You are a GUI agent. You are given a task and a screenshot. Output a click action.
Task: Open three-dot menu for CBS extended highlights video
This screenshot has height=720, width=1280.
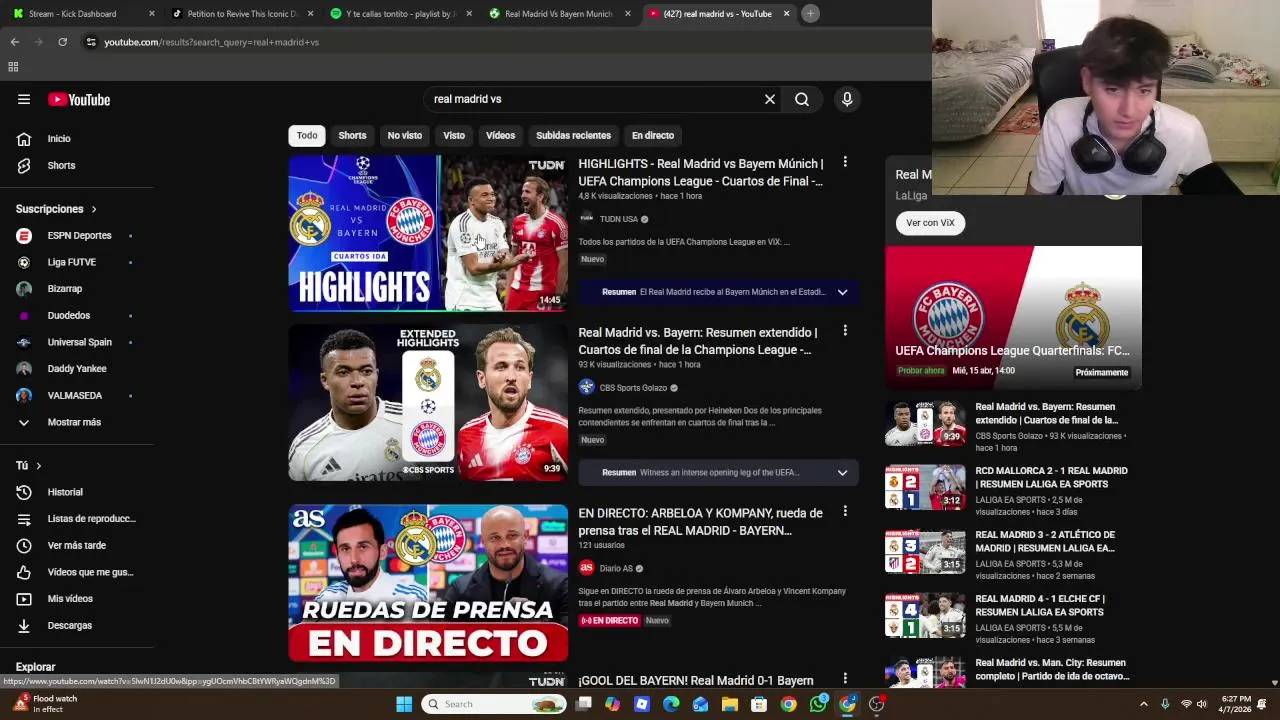tap(845, 330)
